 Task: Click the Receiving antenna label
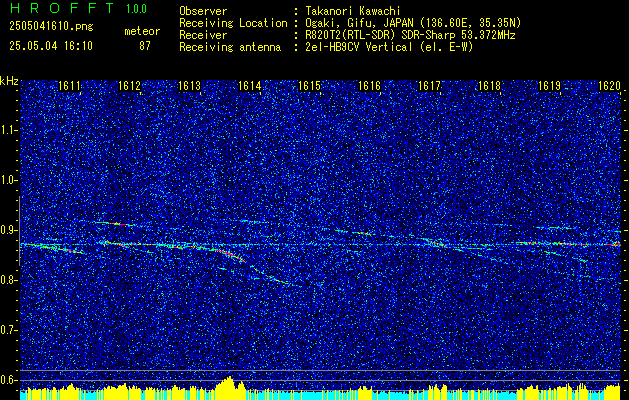(230, 47)
